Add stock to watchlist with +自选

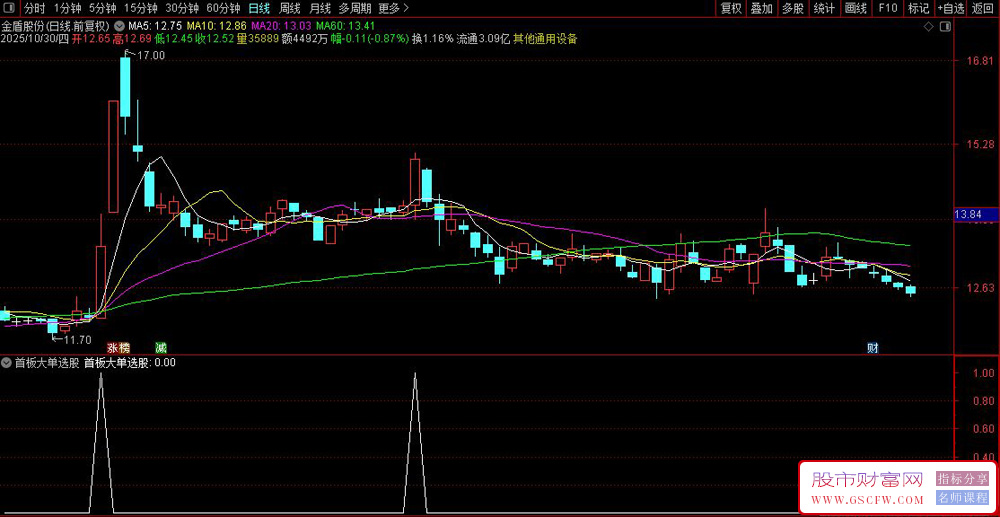point(950,8)
